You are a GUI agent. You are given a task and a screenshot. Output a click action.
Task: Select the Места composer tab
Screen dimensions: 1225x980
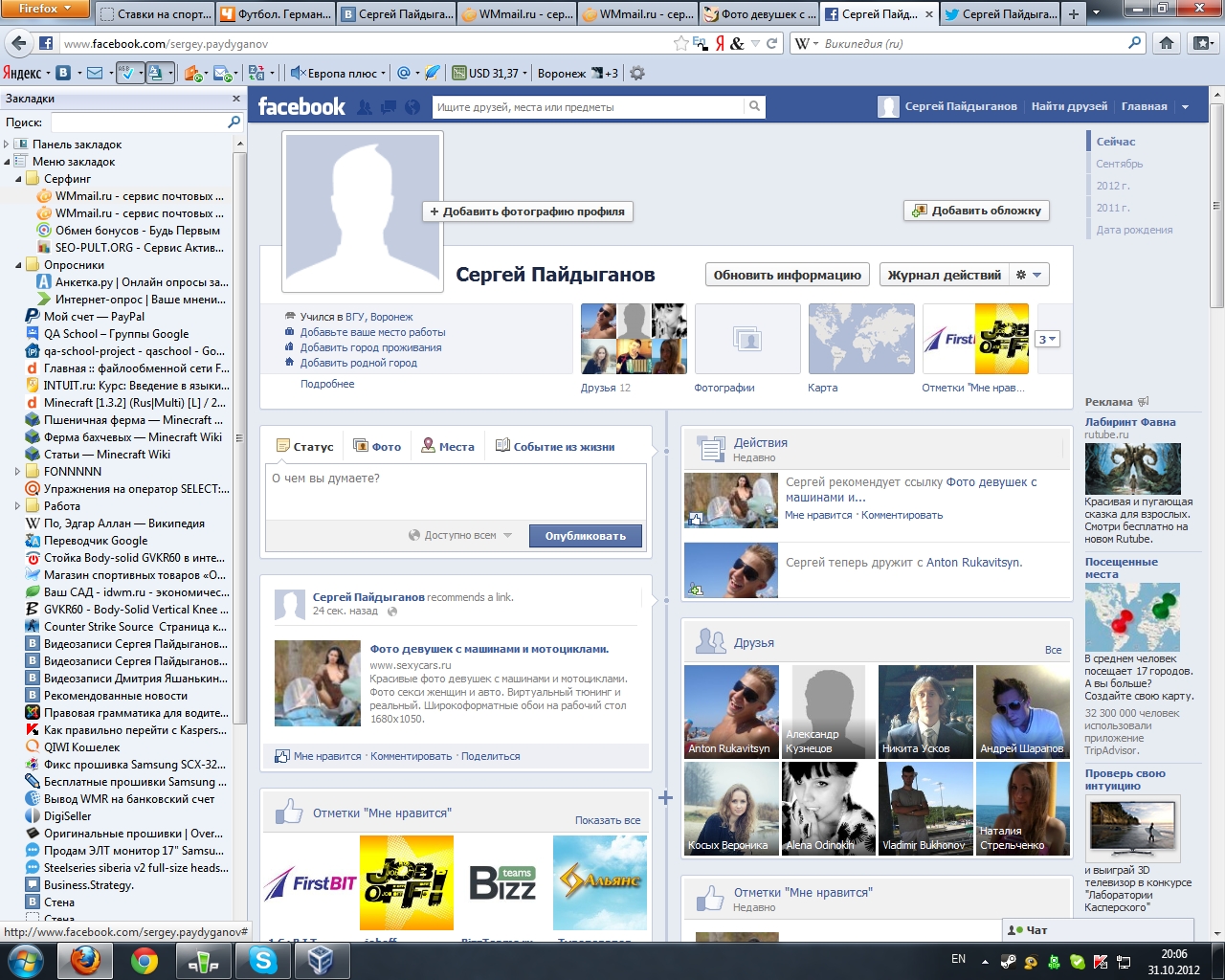point(448,446)
